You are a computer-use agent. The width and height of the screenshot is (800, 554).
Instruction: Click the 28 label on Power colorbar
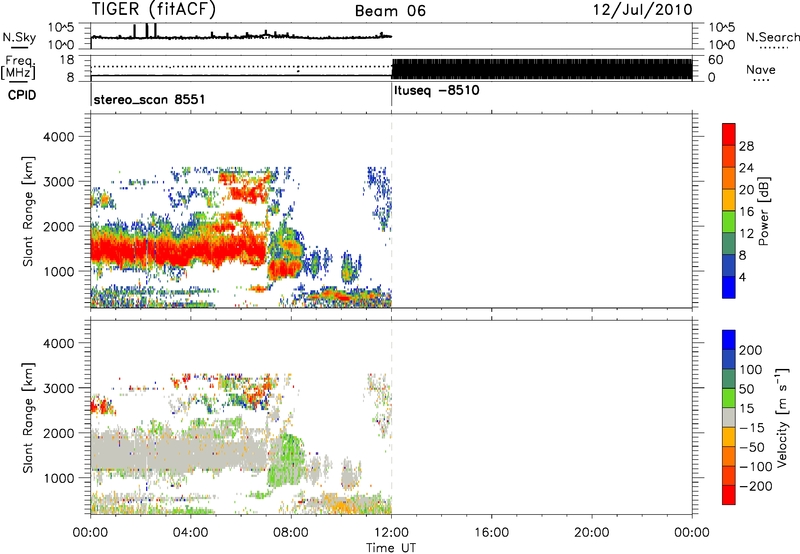click(x=746, y=146)
